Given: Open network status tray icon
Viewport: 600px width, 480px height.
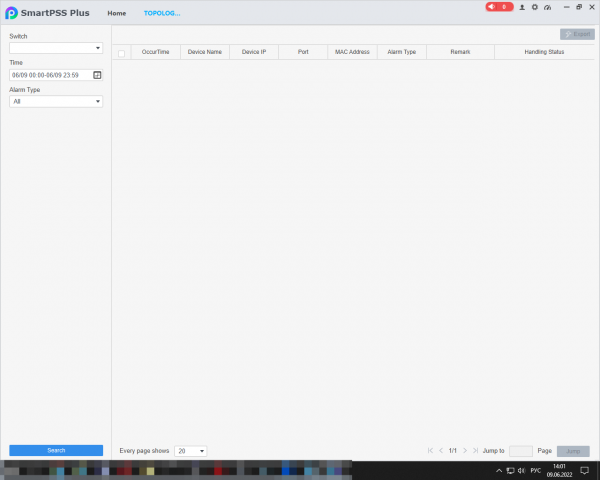Looking at the screenshot, I should 510,470.
